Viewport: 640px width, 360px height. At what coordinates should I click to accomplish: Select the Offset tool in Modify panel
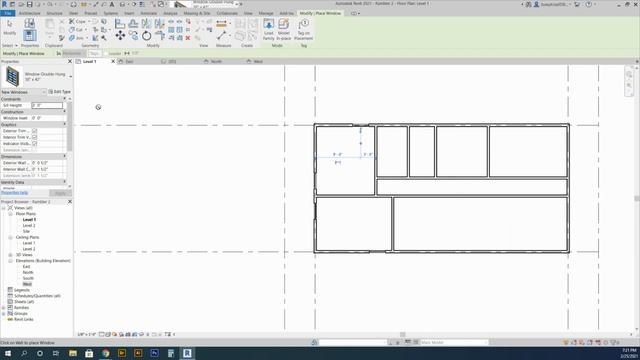point(133,23)
